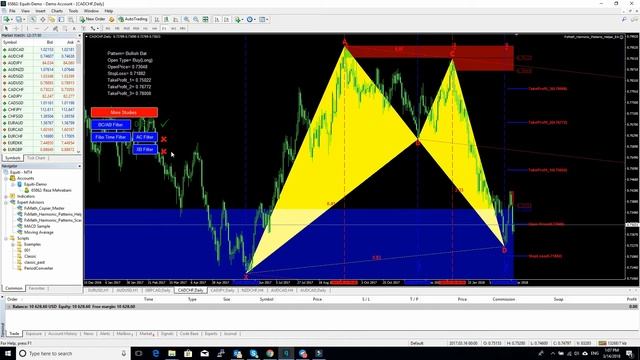Open the Help menu
Viewport: 640px width, 360px height.
click(x=109, y=11)
